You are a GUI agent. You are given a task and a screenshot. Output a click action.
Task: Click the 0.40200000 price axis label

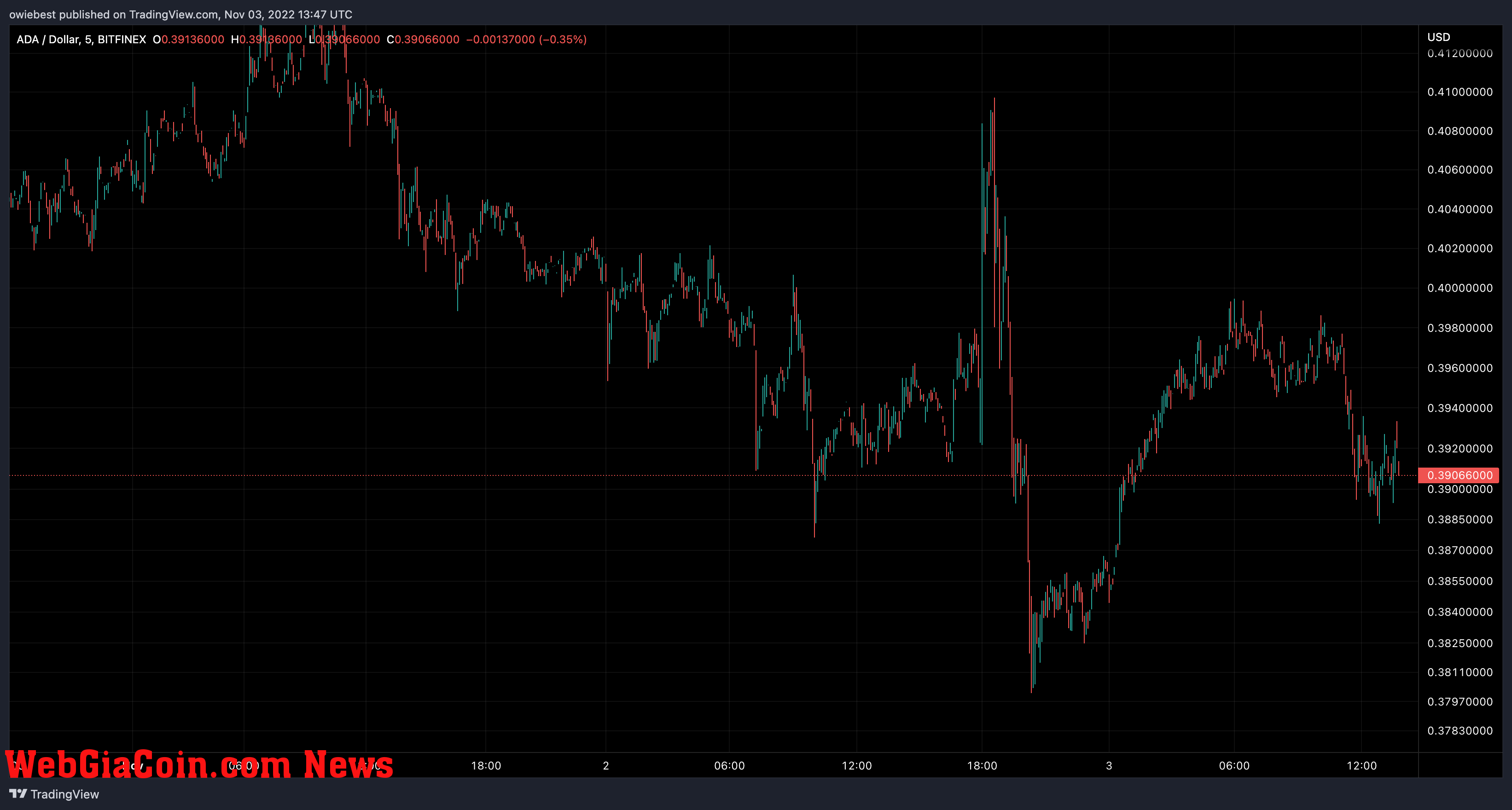pyautogui.click(x=1460, y=248)
